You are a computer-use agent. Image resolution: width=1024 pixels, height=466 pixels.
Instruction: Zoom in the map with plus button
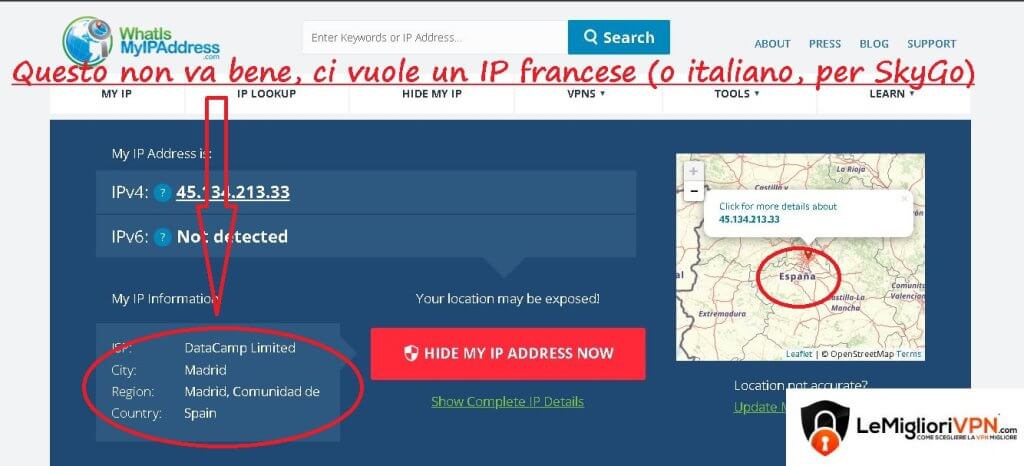pyautogui.click(x=694, y=172)
